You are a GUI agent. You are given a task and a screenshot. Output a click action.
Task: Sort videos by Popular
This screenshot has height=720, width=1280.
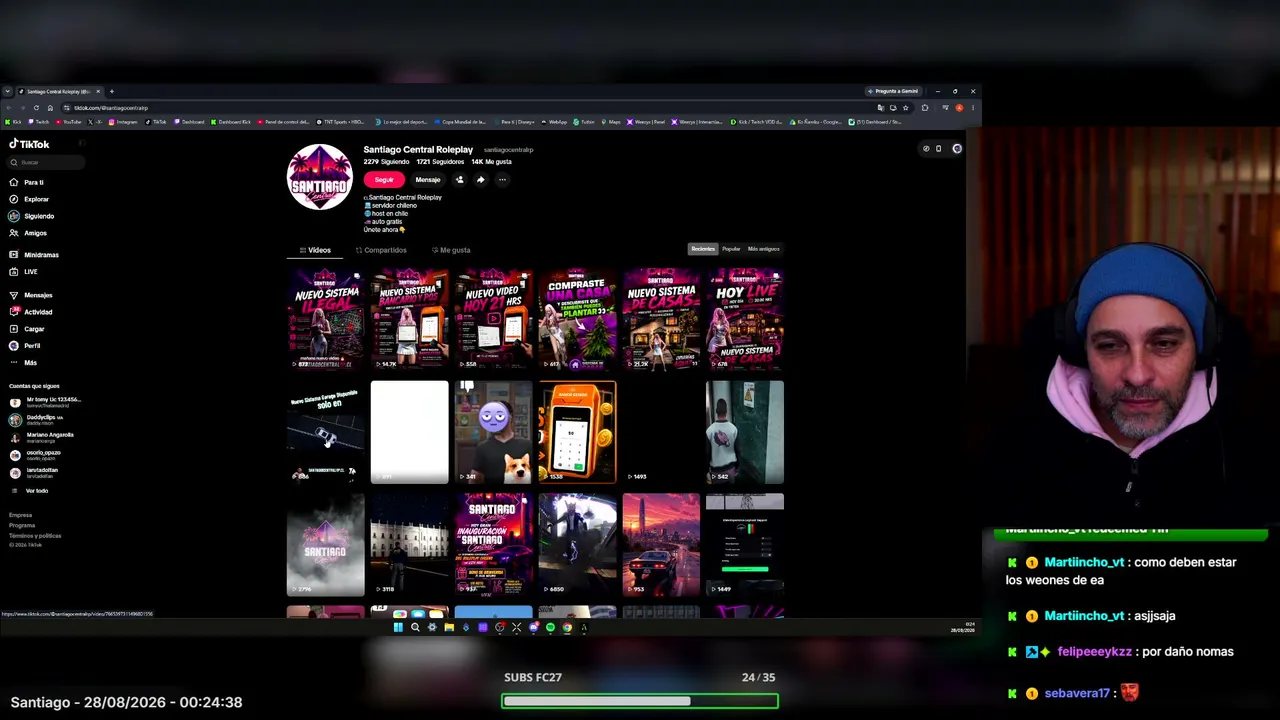click(x=731, y=249)
